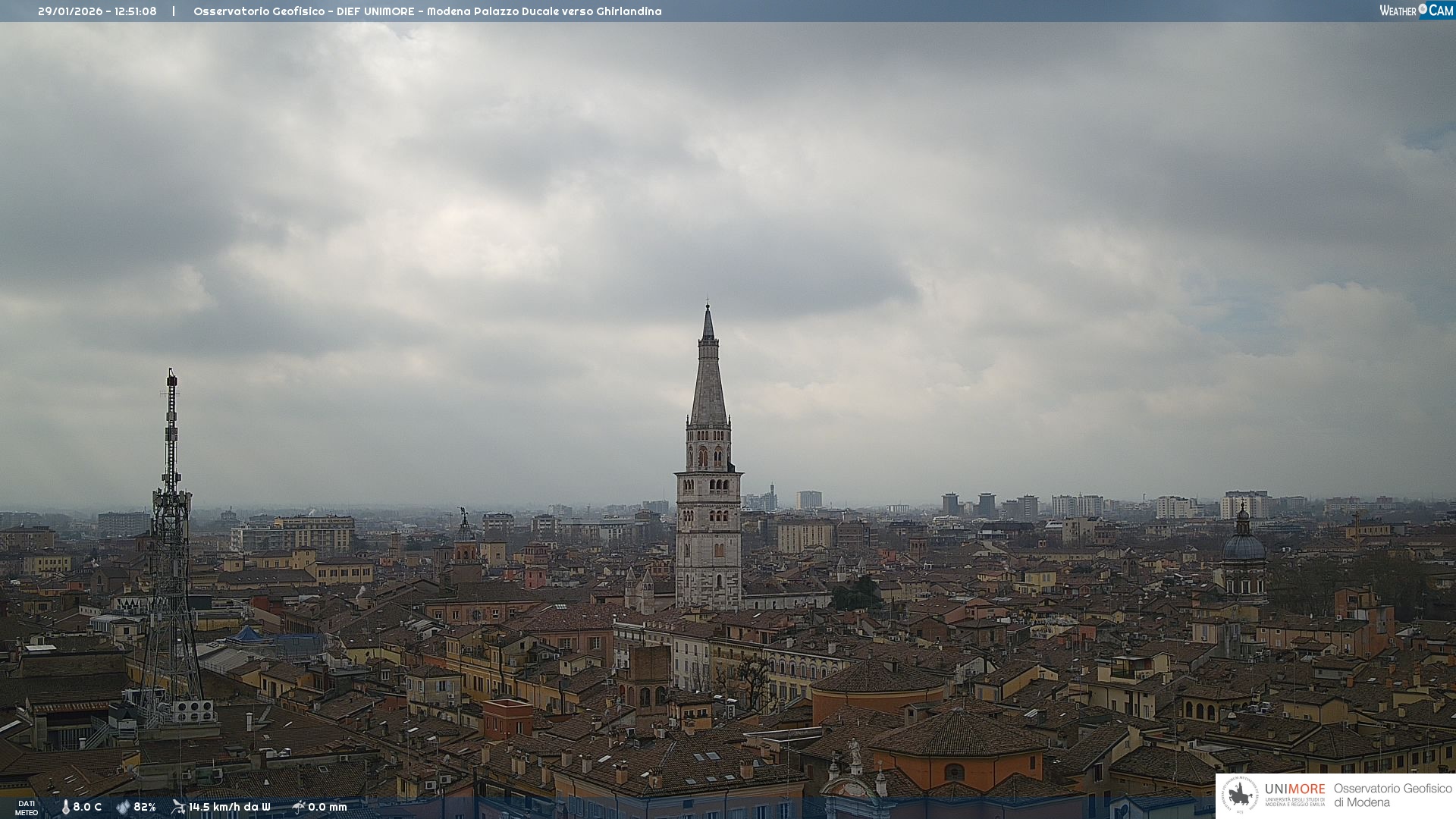Click the 12:51:08 time stamp
This screenshot has width=1456, height=819.
136,11
